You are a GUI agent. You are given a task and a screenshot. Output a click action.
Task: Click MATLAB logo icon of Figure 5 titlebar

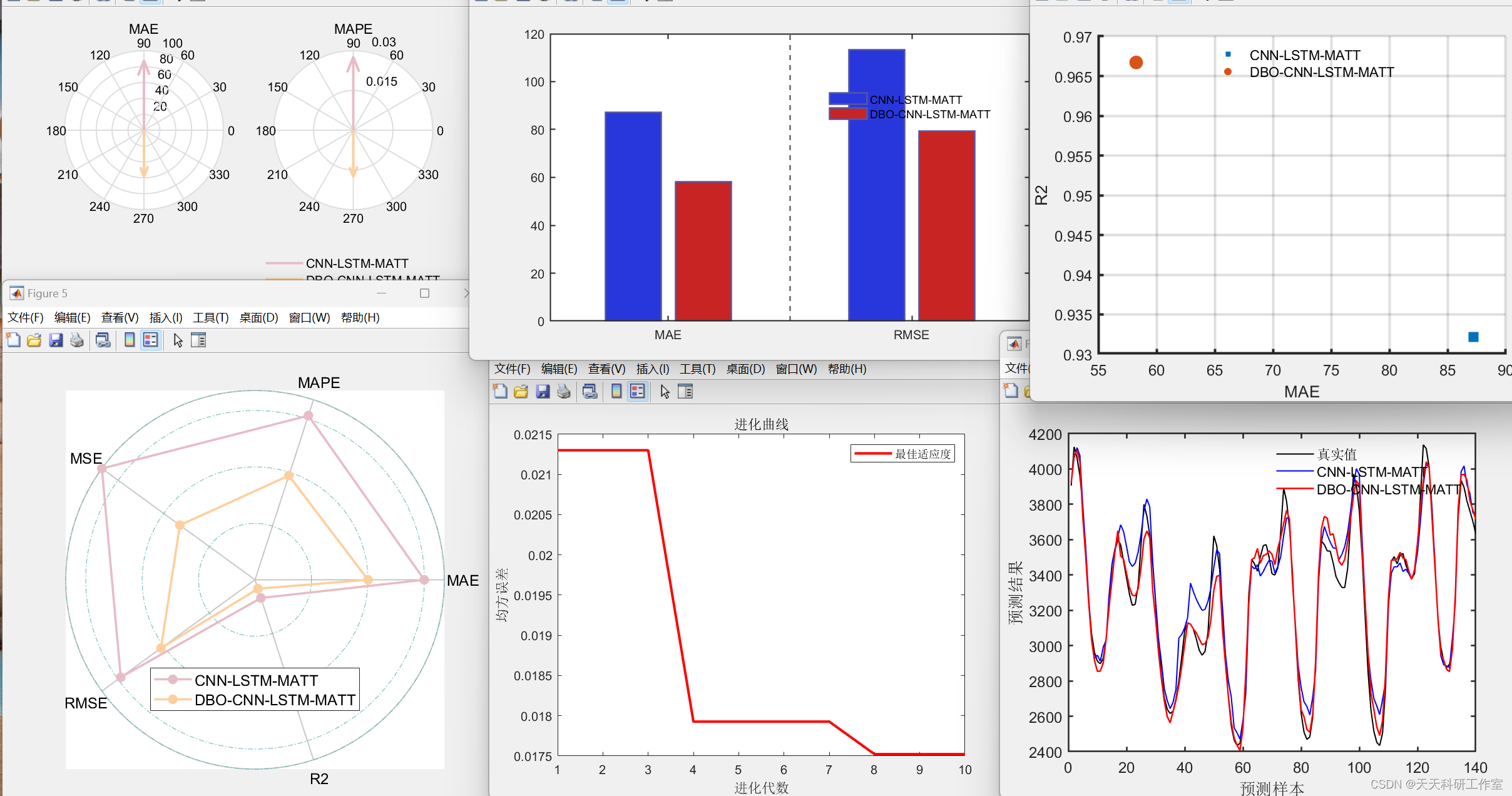[x=17, y=293]
